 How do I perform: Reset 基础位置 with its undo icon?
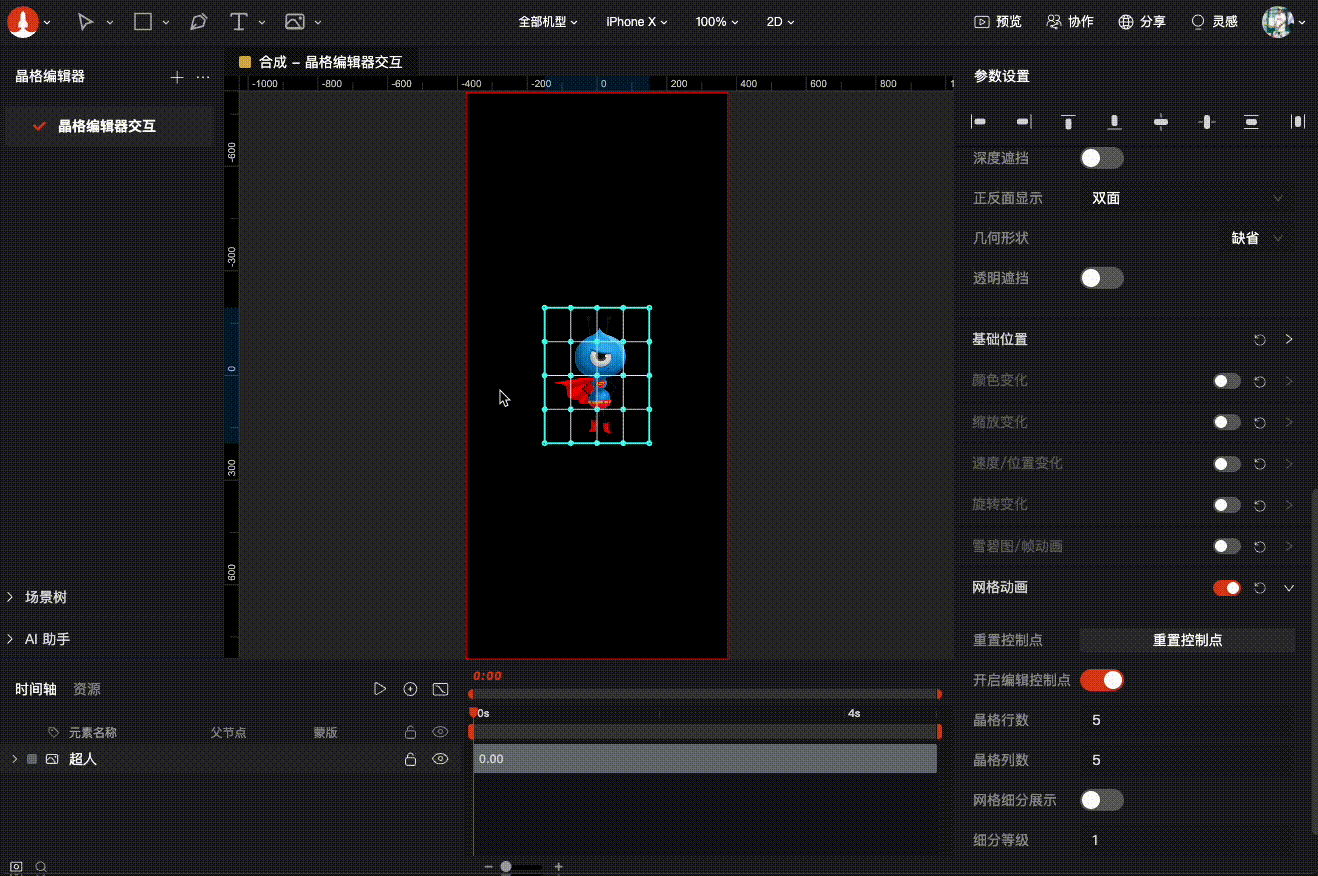[1260, 340]
